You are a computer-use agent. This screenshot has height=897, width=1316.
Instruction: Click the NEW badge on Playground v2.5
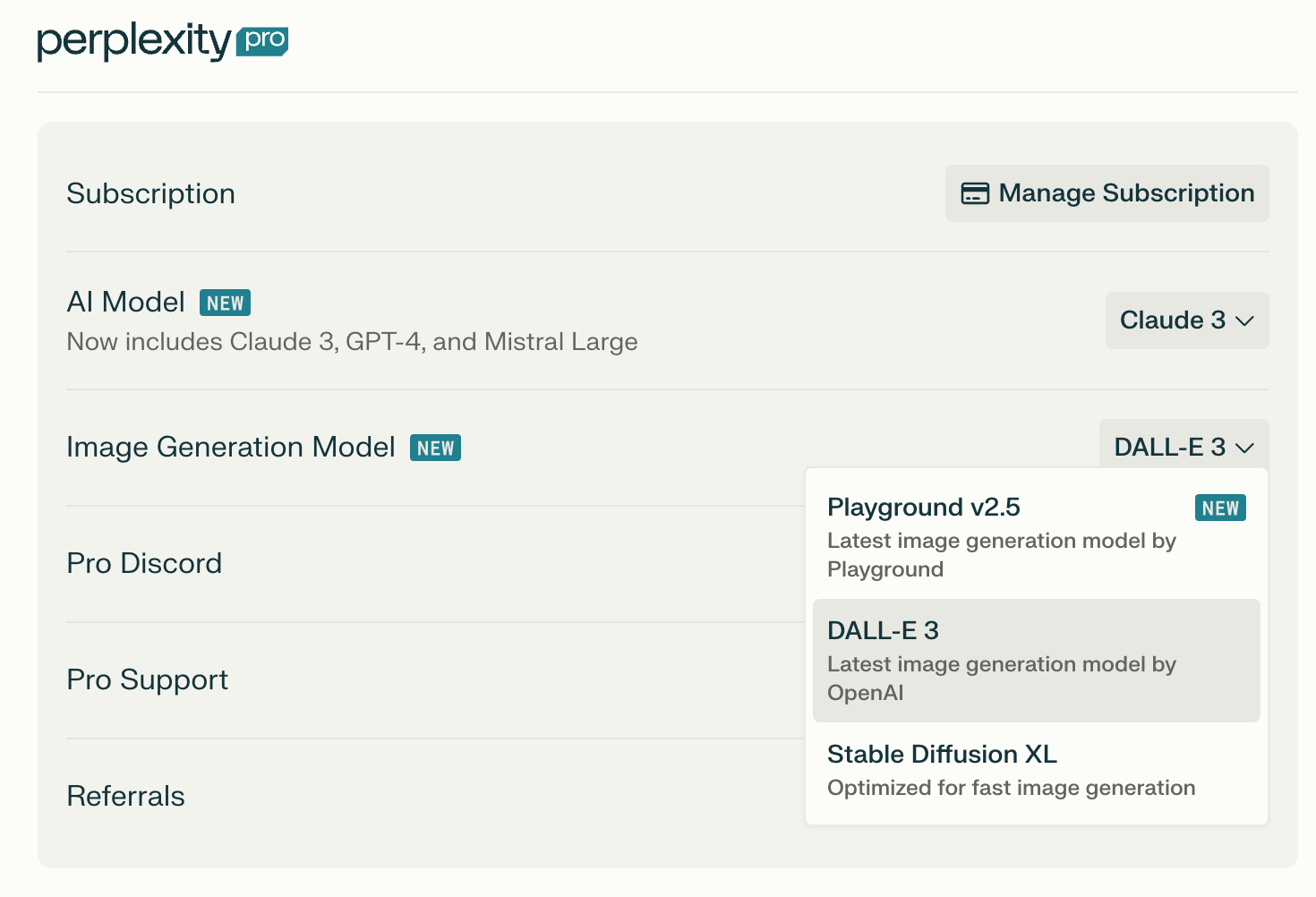coord(1220,508)
